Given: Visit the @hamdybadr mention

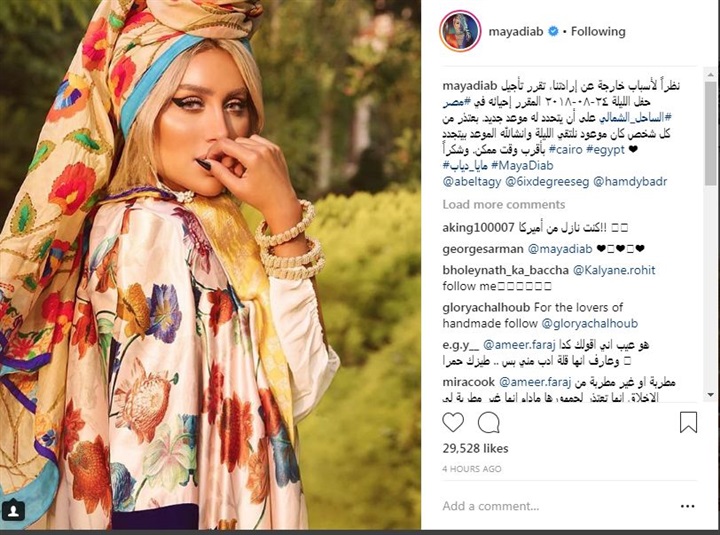Looking at the screenshot, I should [630, 182].
